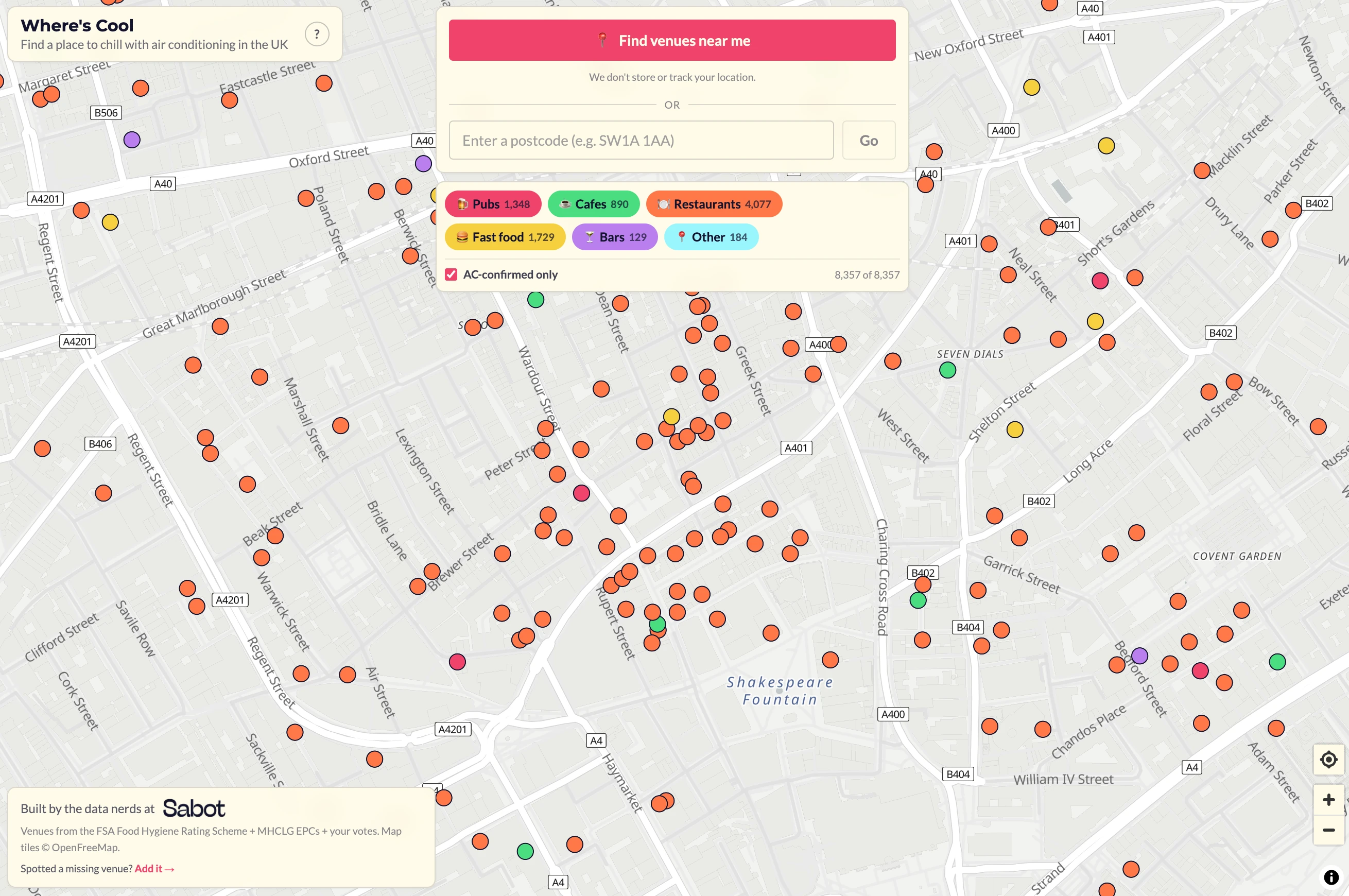
Task: Click the COVENT GARDEN map label
Action: (x=1237, y=556)
